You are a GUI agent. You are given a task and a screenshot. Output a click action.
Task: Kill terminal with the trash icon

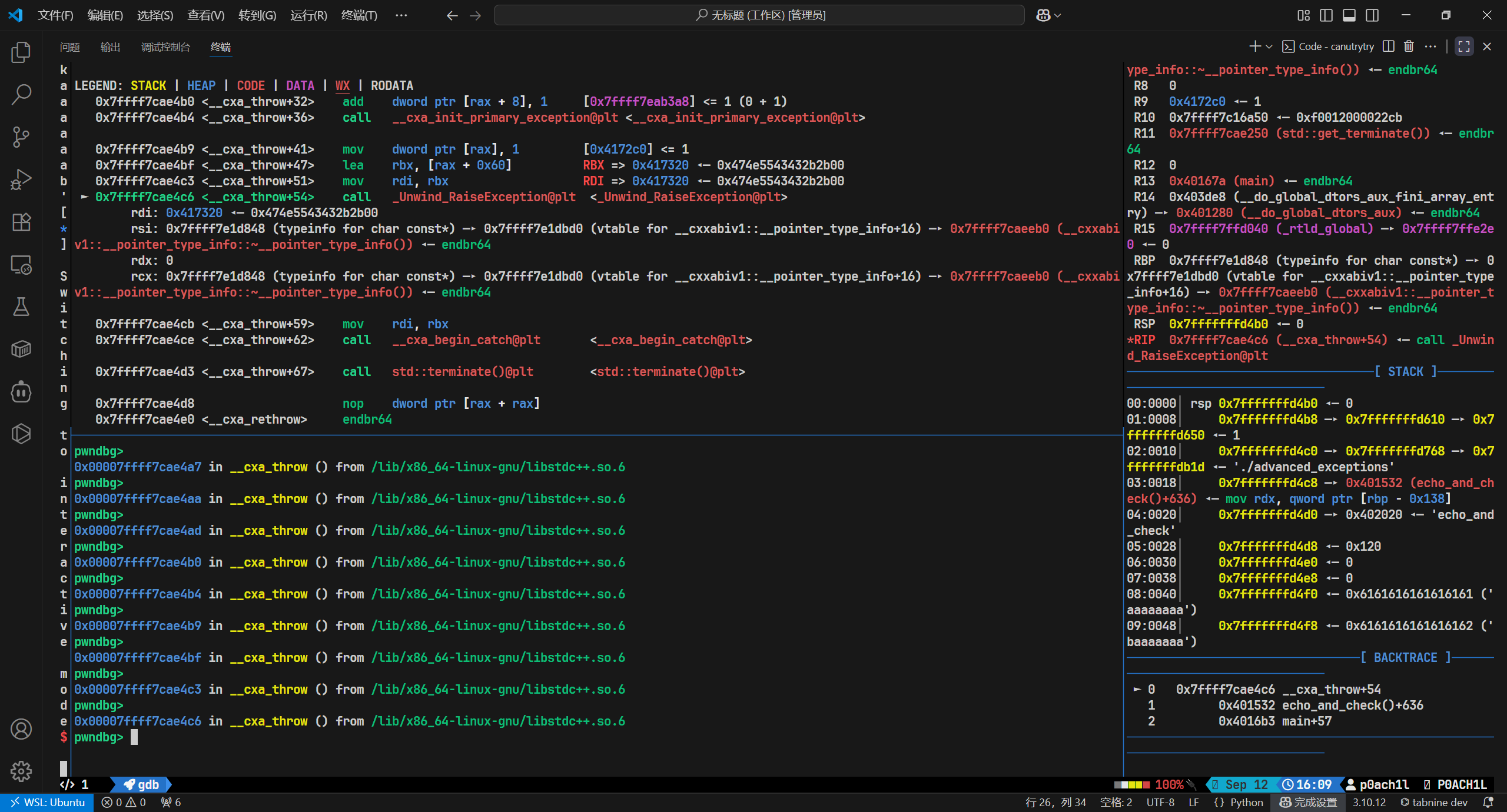tap(1409, 46)
